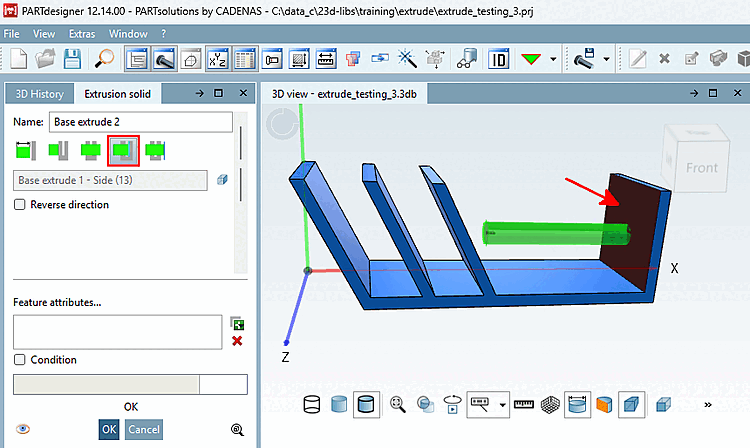Click the add feature attribute icon
This screenshot has width=750, height=448.
(237, 324)
